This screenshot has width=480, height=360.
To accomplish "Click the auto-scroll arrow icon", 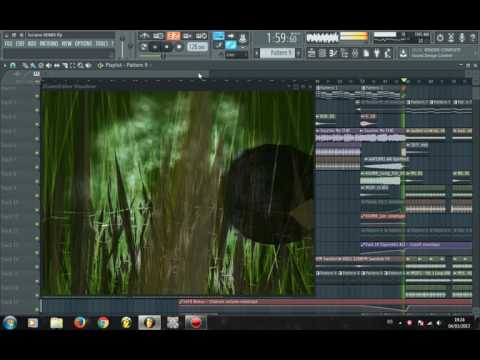I will point(231,36).
